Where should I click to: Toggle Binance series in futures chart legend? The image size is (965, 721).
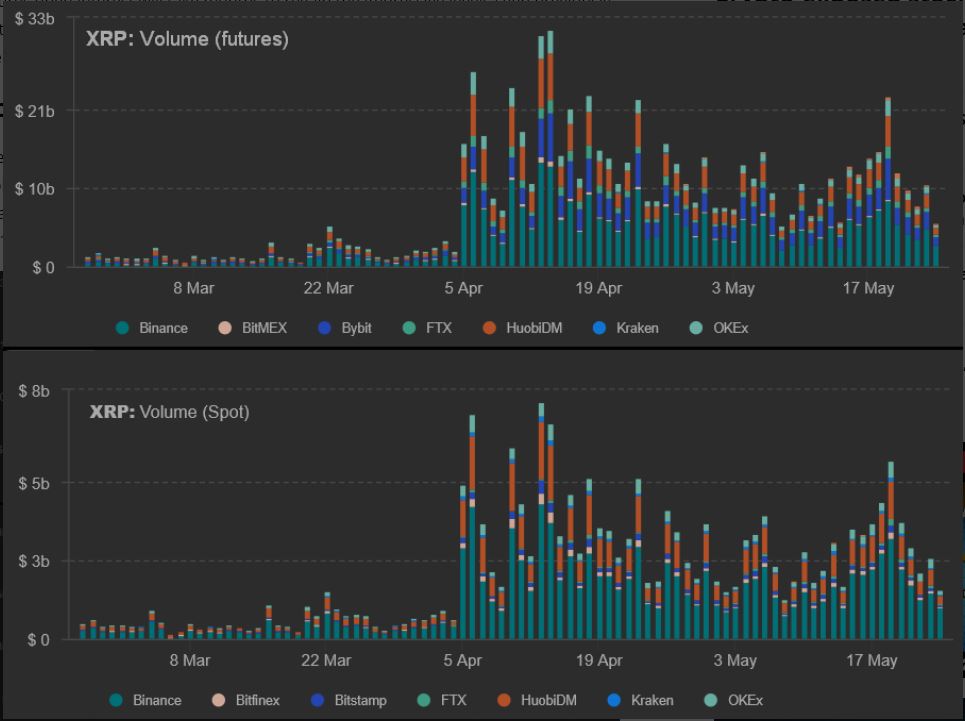click(x=152, y=328)
